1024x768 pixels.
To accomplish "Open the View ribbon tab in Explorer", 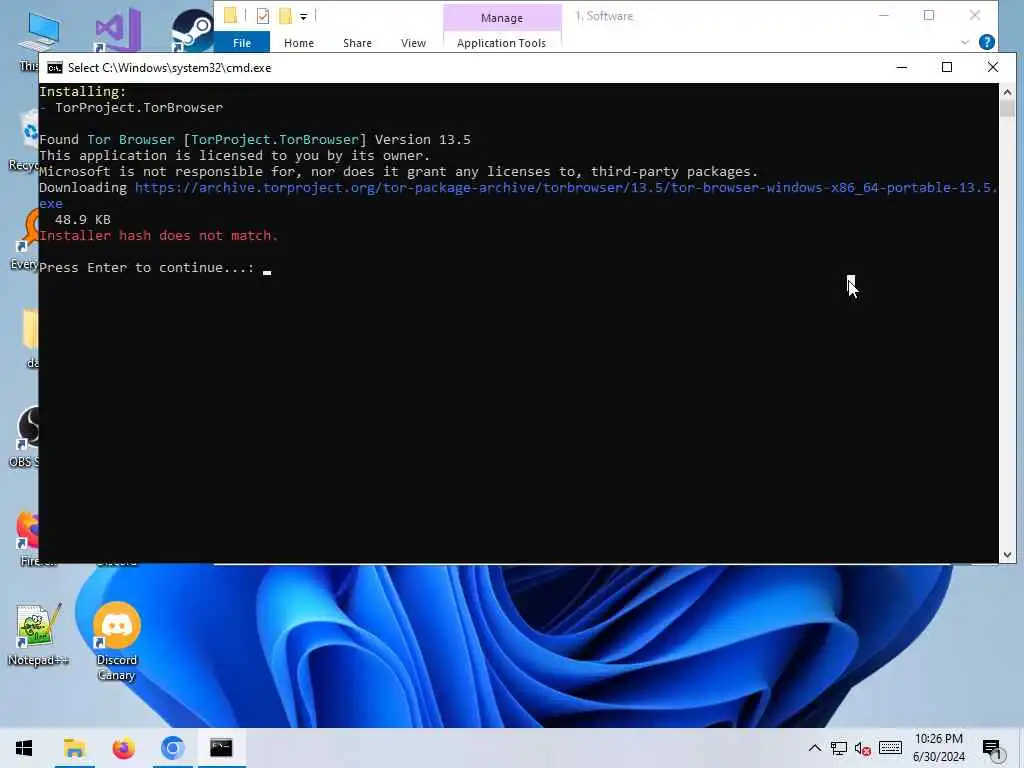I will [x=413, y=42].
